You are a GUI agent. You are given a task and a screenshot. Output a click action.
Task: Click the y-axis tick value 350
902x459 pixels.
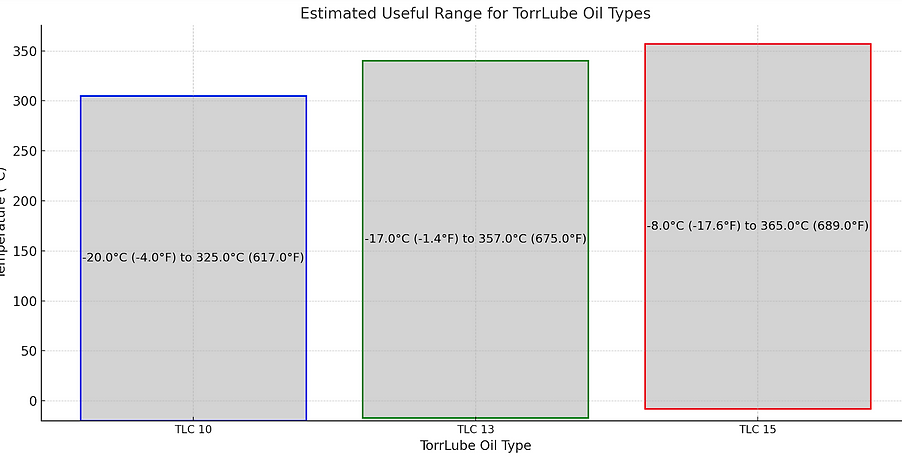(25, 51)
